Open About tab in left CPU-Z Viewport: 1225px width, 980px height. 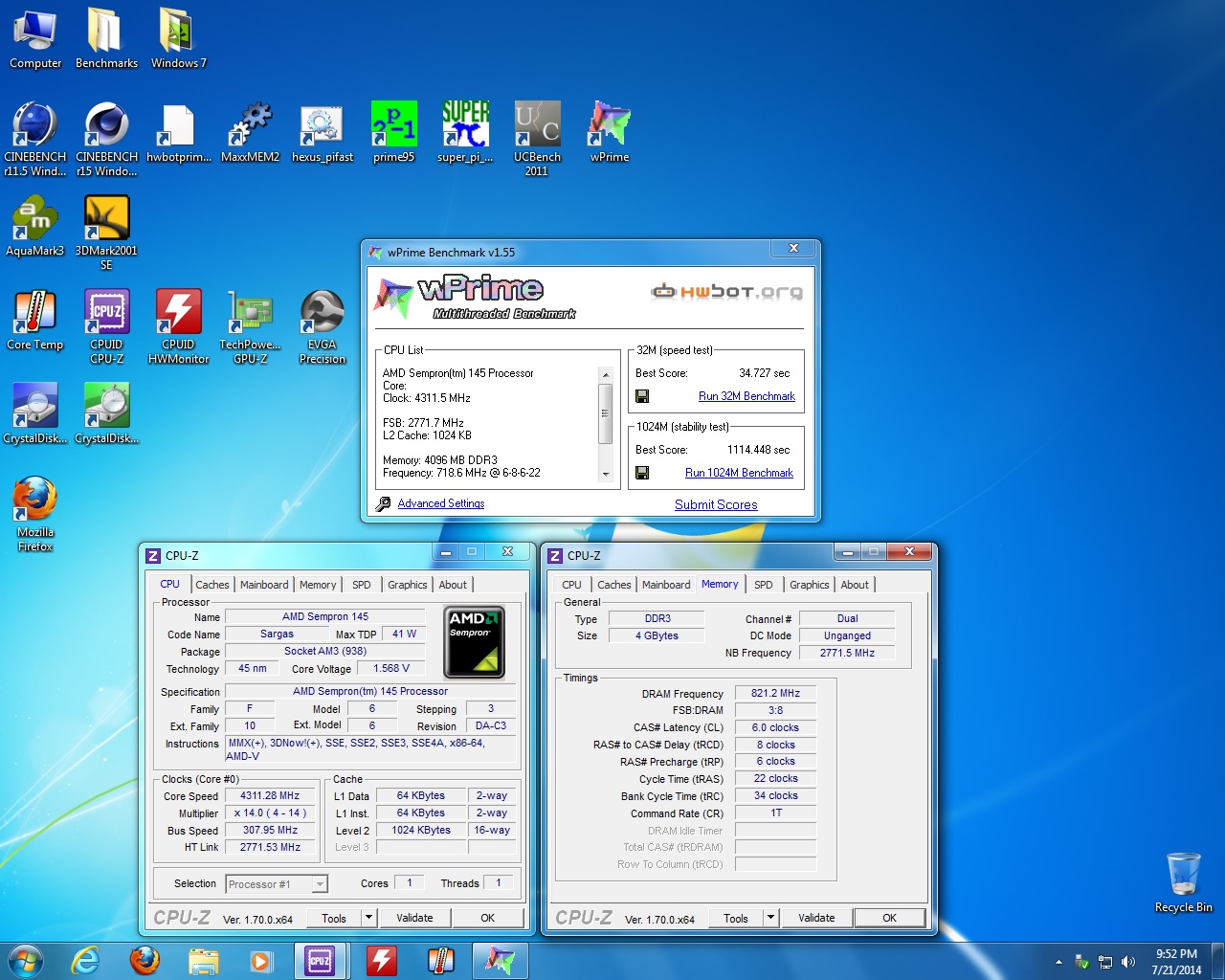pos(453,585)
